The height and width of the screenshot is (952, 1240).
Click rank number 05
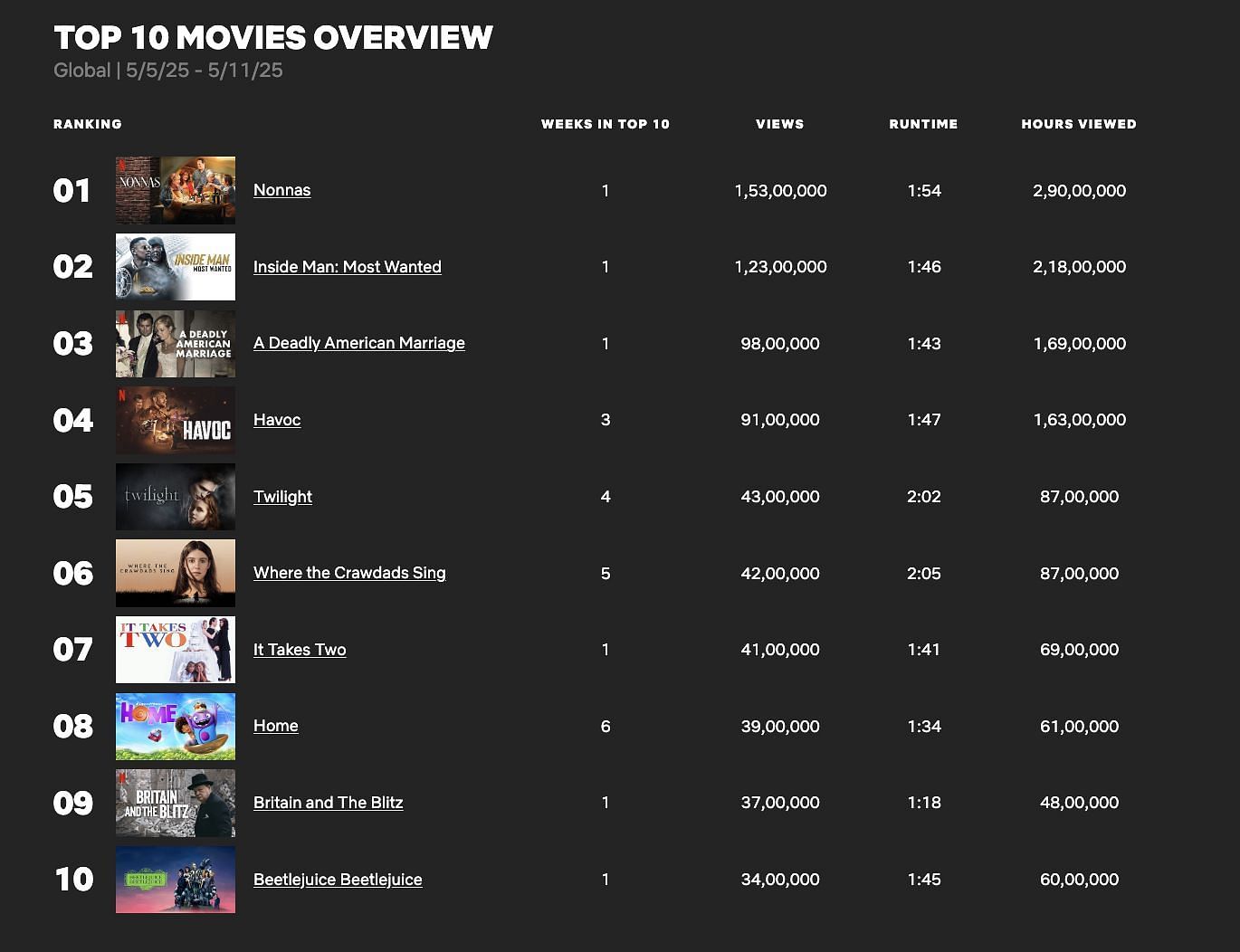72,497
